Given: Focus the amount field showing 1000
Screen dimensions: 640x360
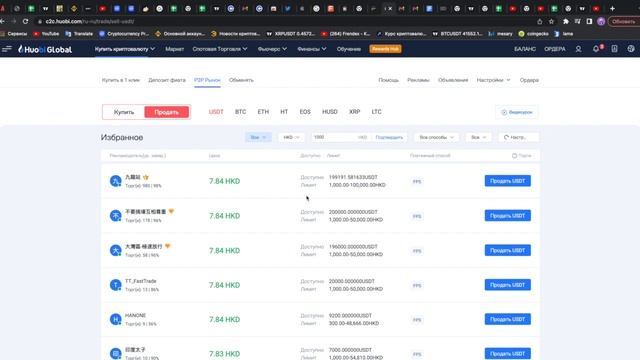Looking at the screenshot, I should pyautogui.click(x=333, y=137).
